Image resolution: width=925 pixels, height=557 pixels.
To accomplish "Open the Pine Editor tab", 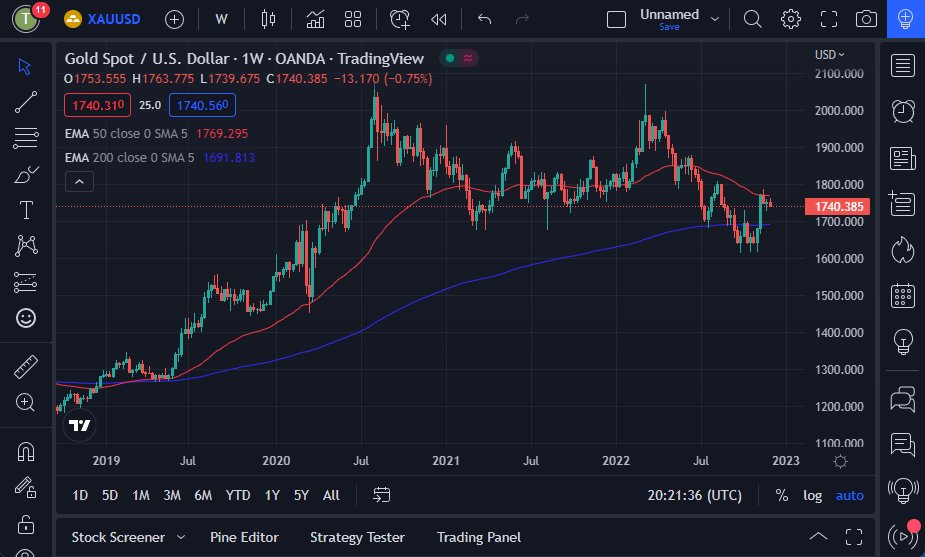I will click(244, 537).
